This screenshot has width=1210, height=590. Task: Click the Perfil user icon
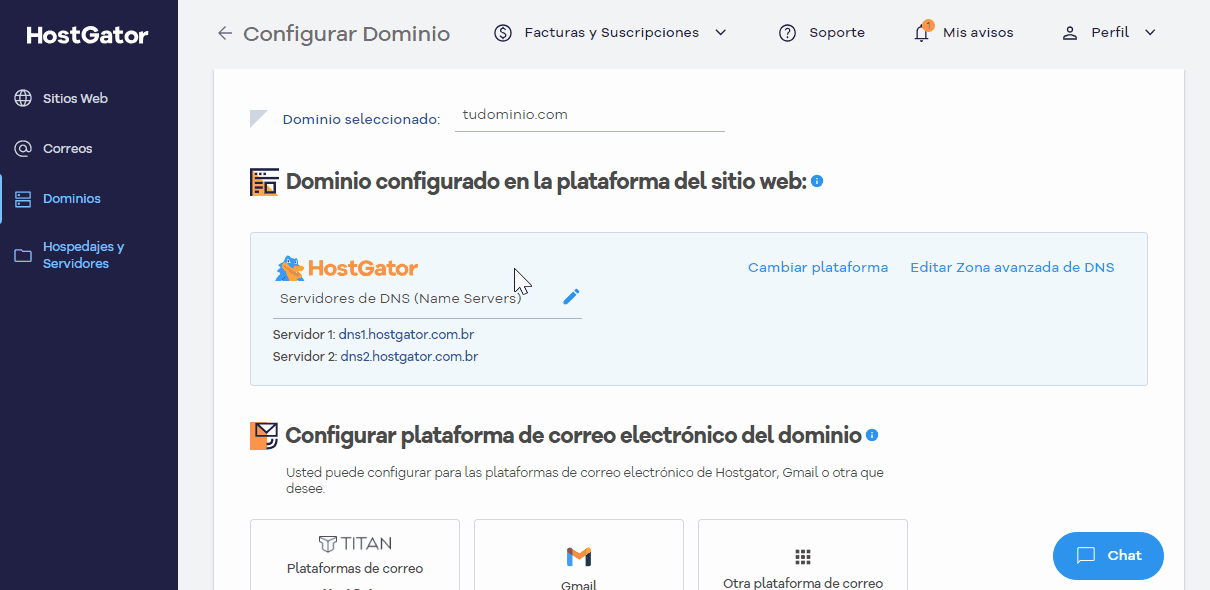point(1070,33)
